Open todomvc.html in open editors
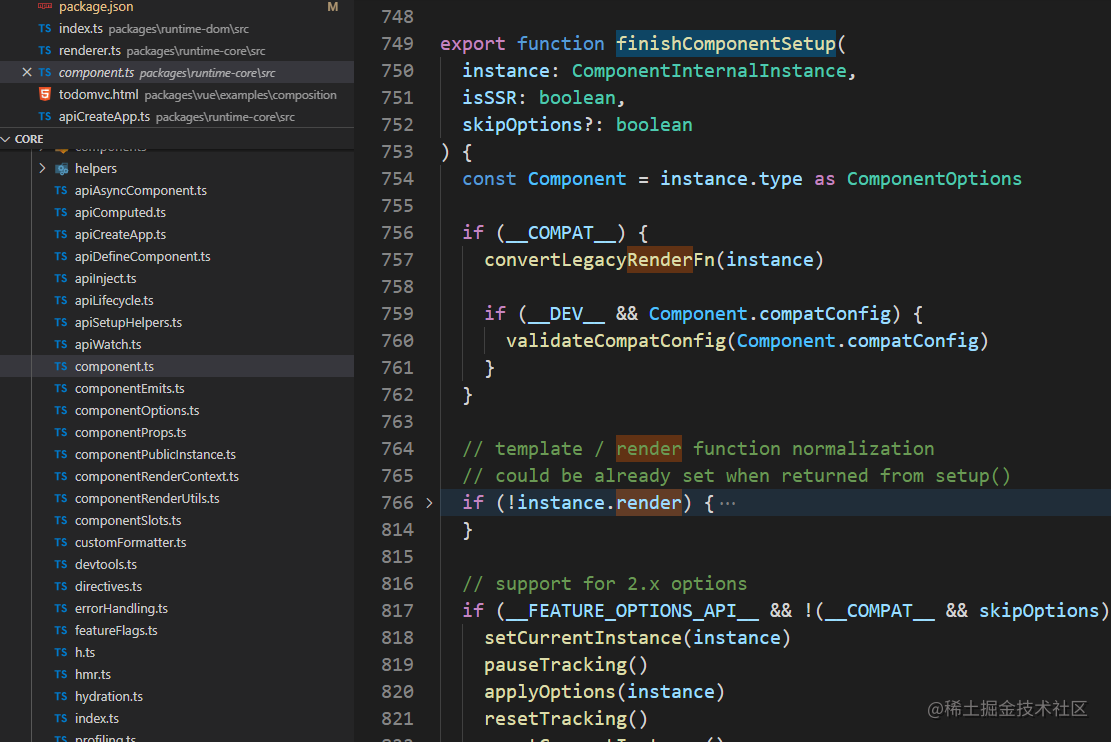The width and height of the screenshot is (1111, 742). click(x=98, y=94)
